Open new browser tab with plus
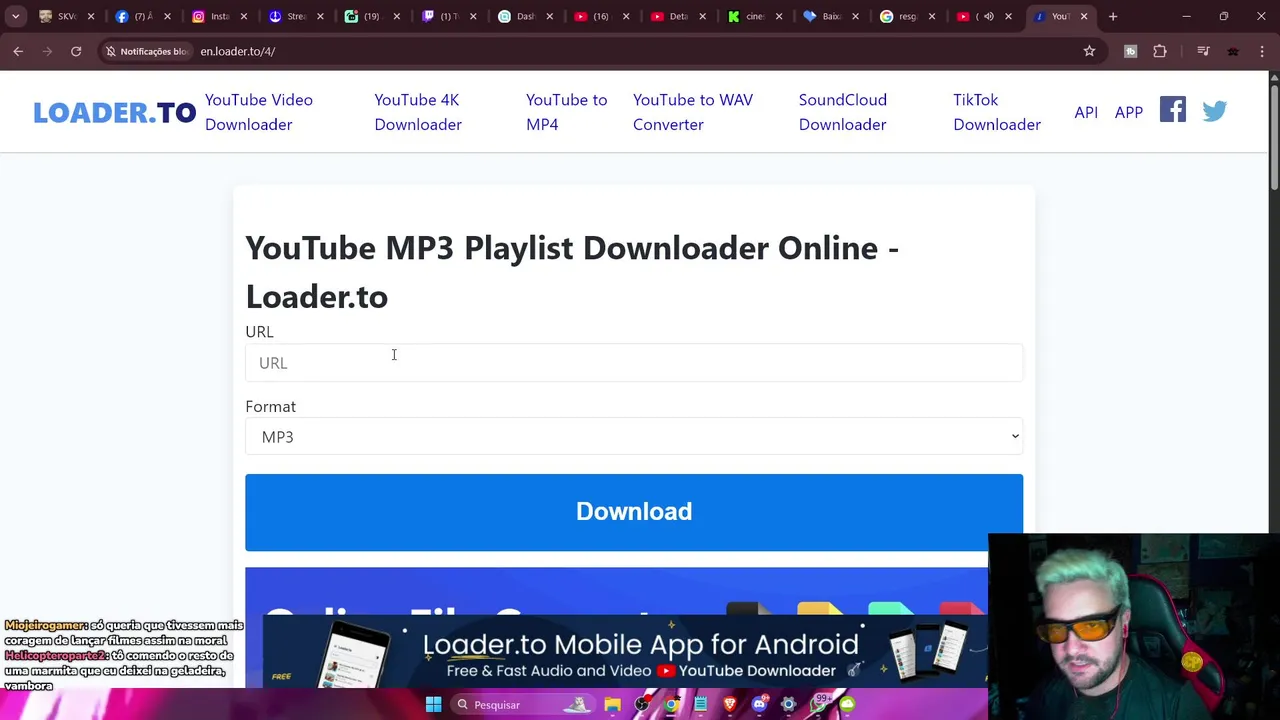This screenshot has height=720, width=1280. pyautogui.click(x=1113, y=16)
